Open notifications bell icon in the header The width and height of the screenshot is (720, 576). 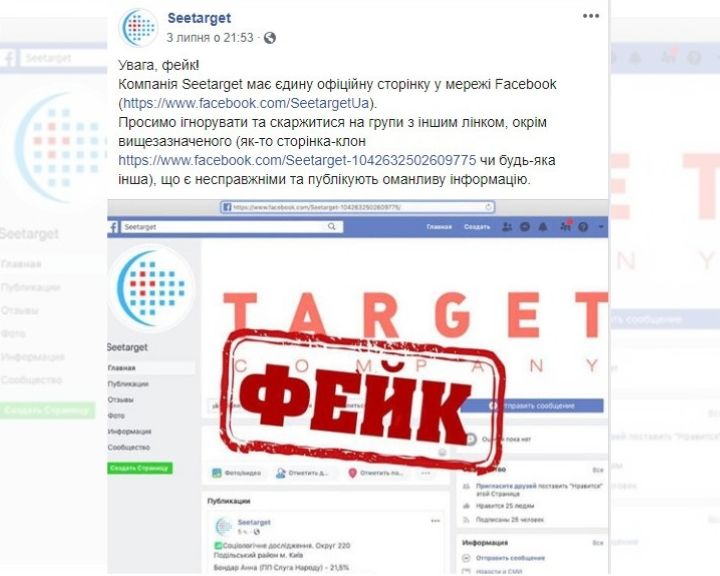click(543, 226)
